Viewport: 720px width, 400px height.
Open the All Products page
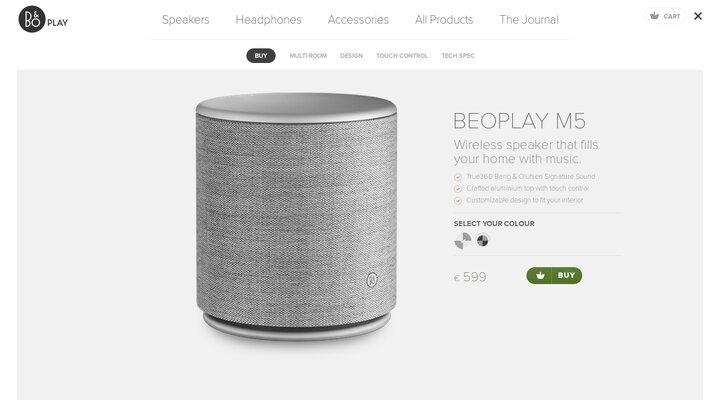point(444,20)
